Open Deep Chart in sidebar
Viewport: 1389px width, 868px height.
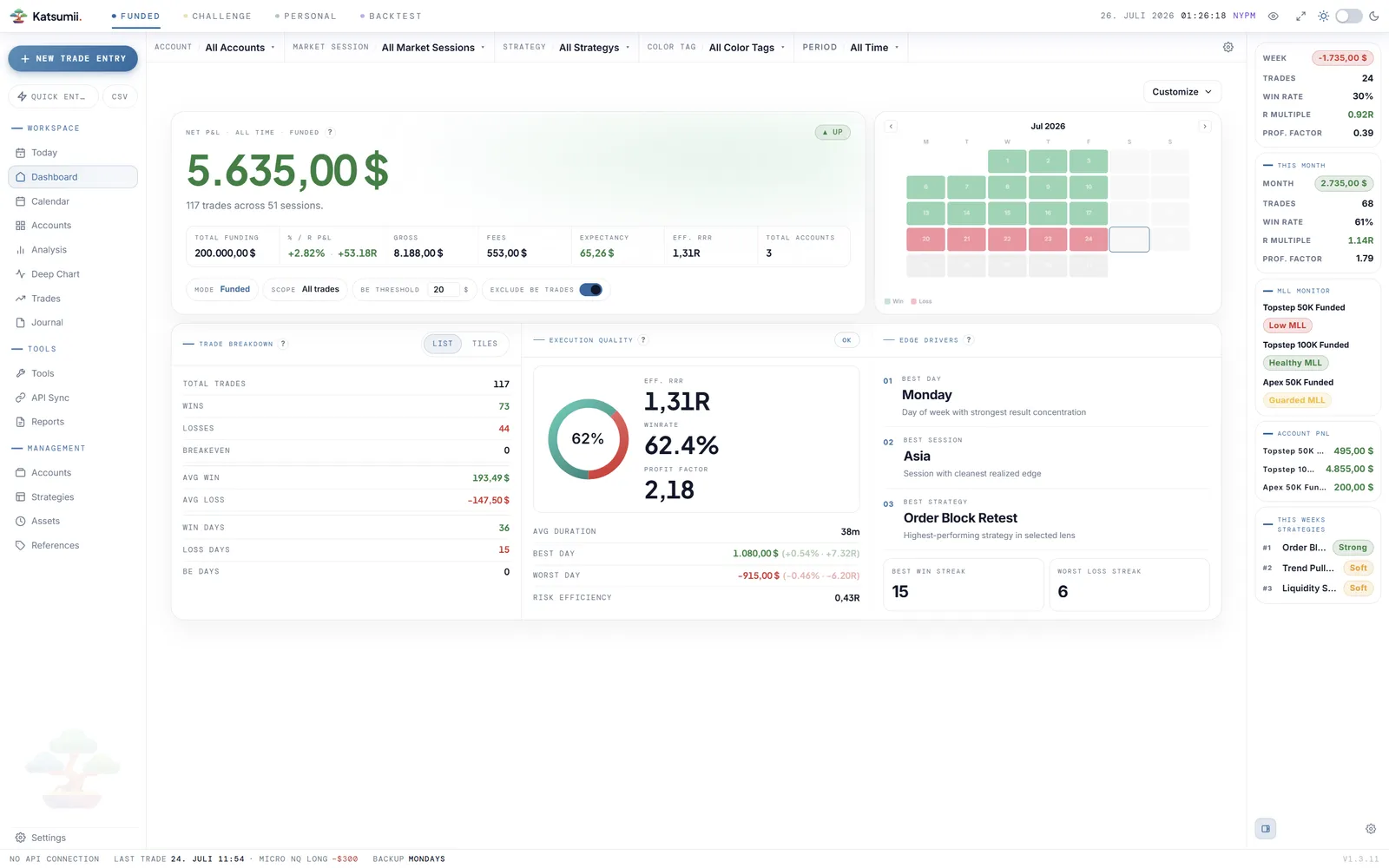[x=73, y=274]
